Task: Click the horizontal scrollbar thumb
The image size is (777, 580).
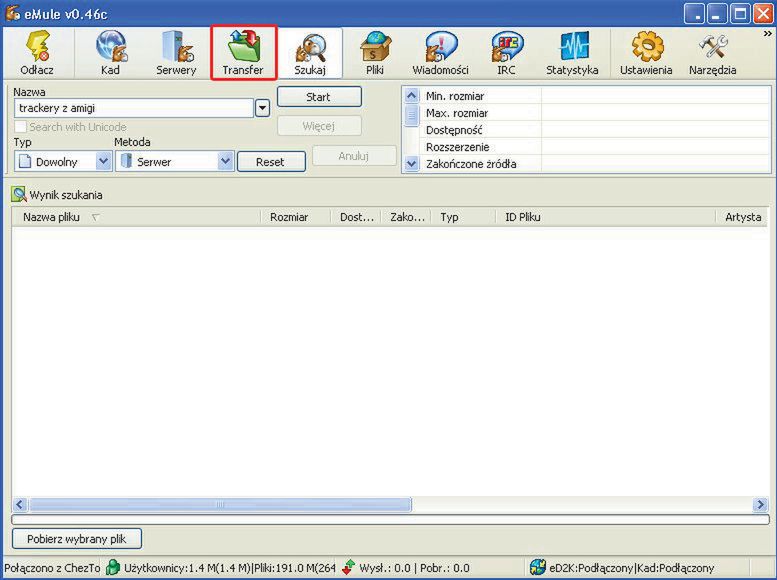Action: (x=220, y=505)
